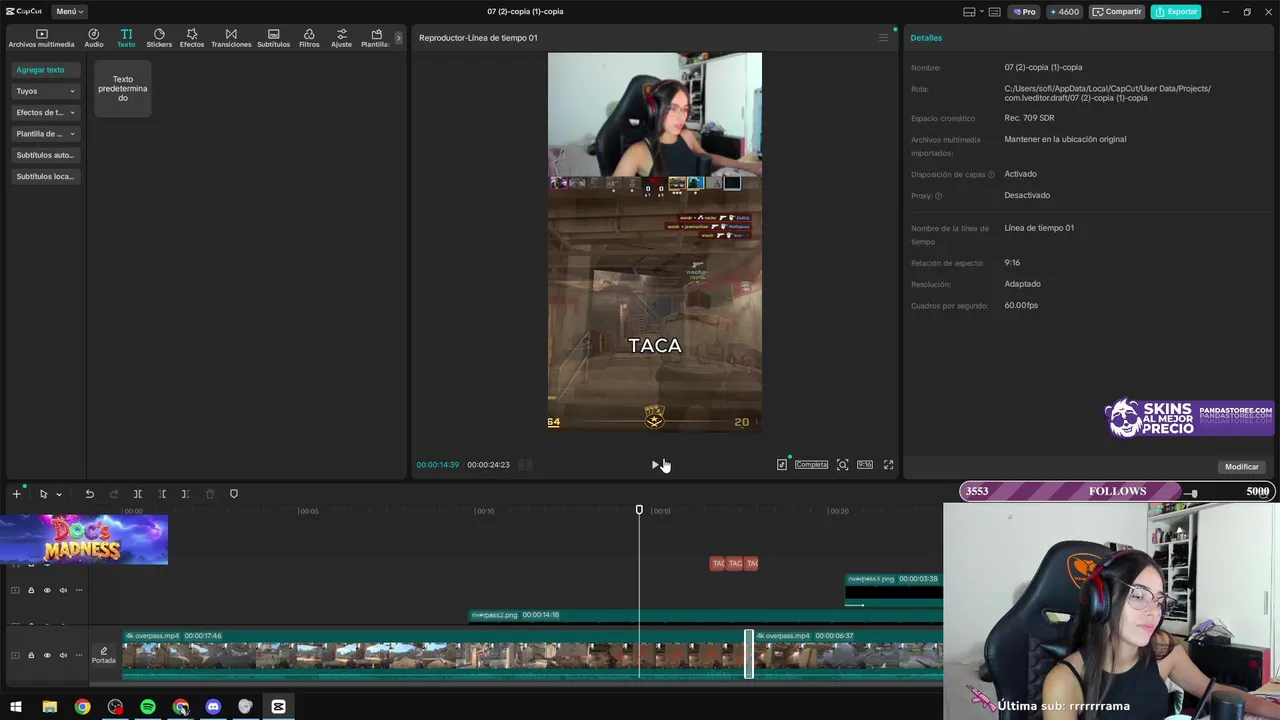Redo the last action
Image resolution: width=1280 pixels, height=720 pixels.
[x=113, y=494]
